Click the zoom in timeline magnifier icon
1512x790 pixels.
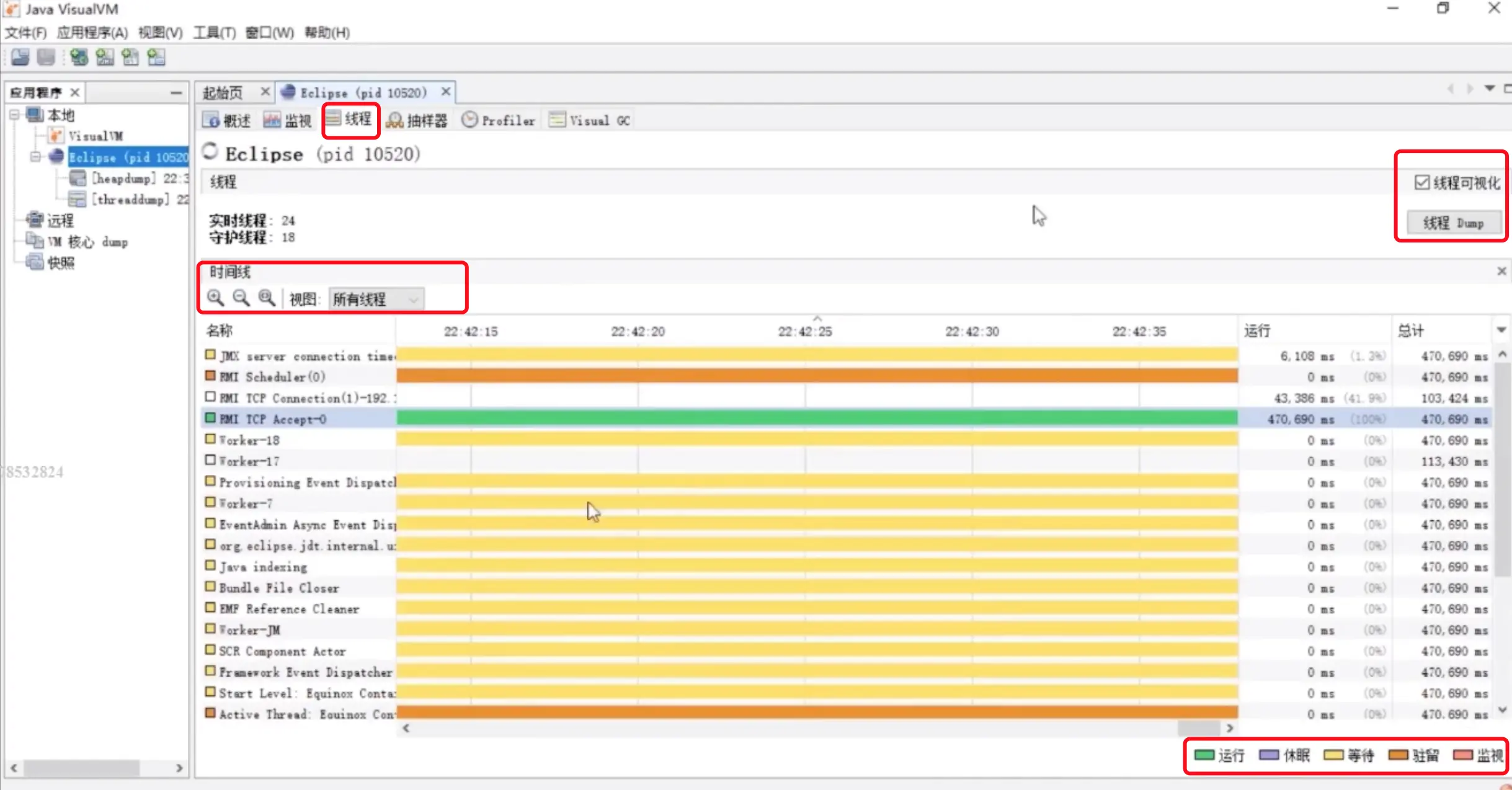pyautogui.click(x=215, y=298)
